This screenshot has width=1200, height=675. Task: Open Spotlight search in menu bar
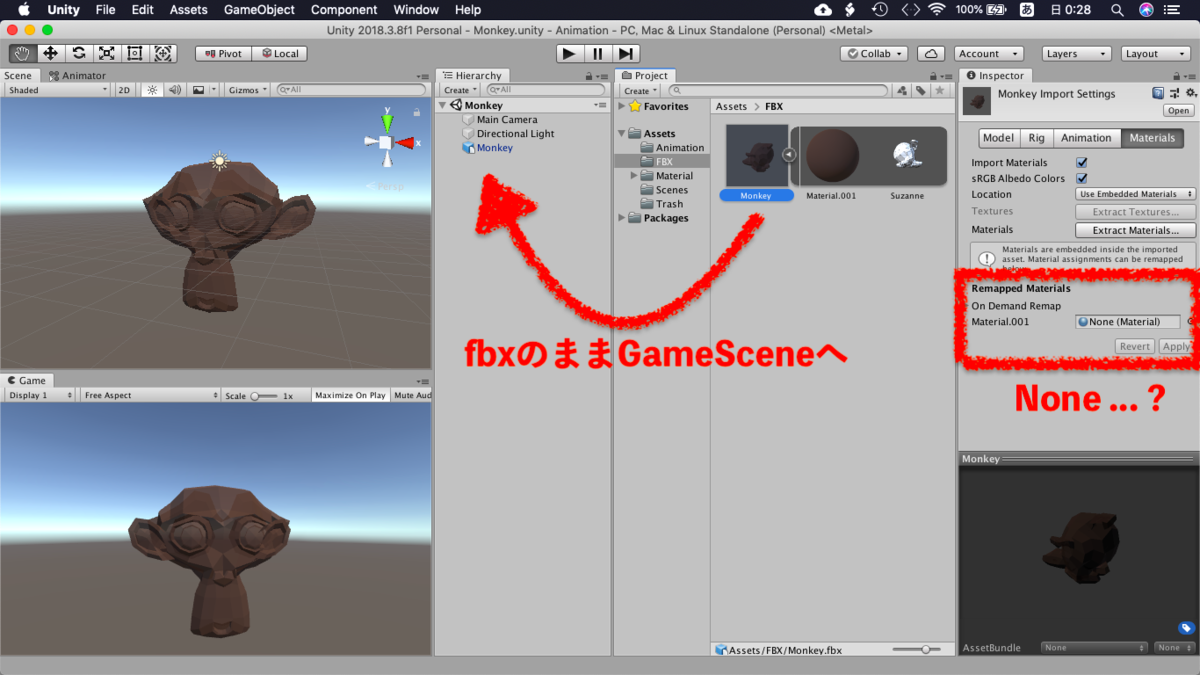click(x=1116, y=9)
